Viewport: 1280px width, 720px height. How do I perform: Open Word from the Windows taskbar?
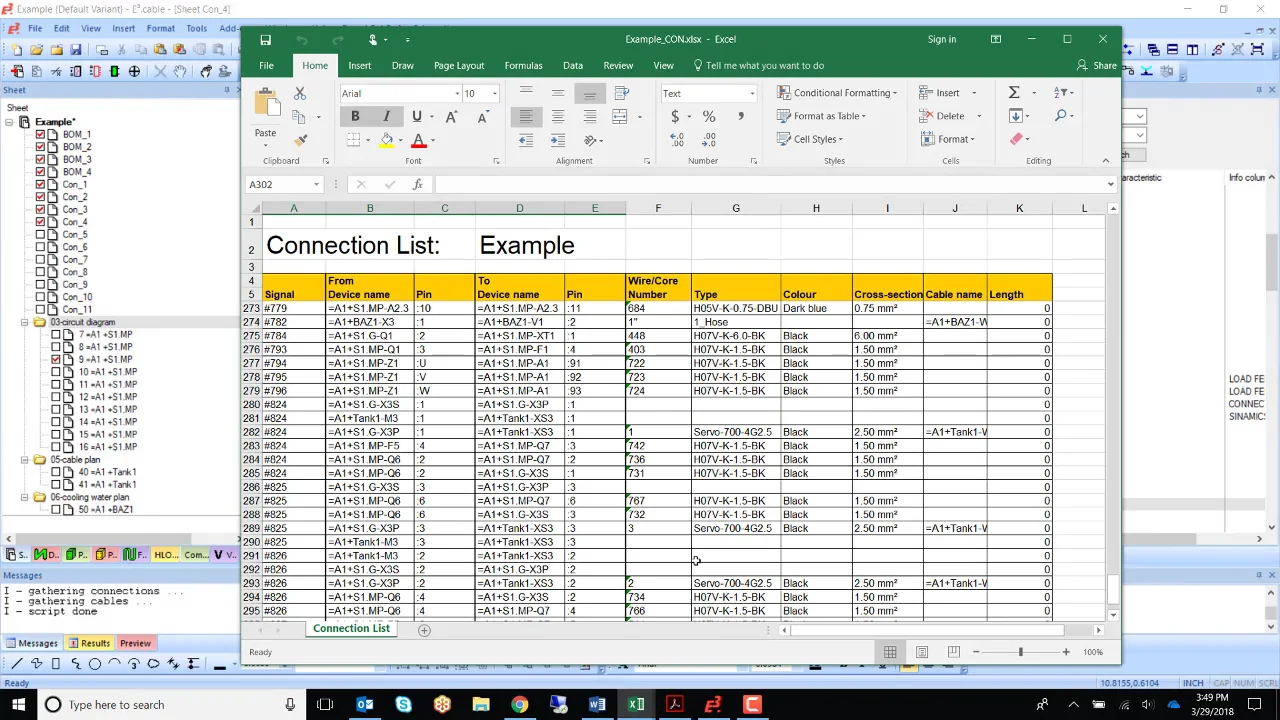[597, 705]
